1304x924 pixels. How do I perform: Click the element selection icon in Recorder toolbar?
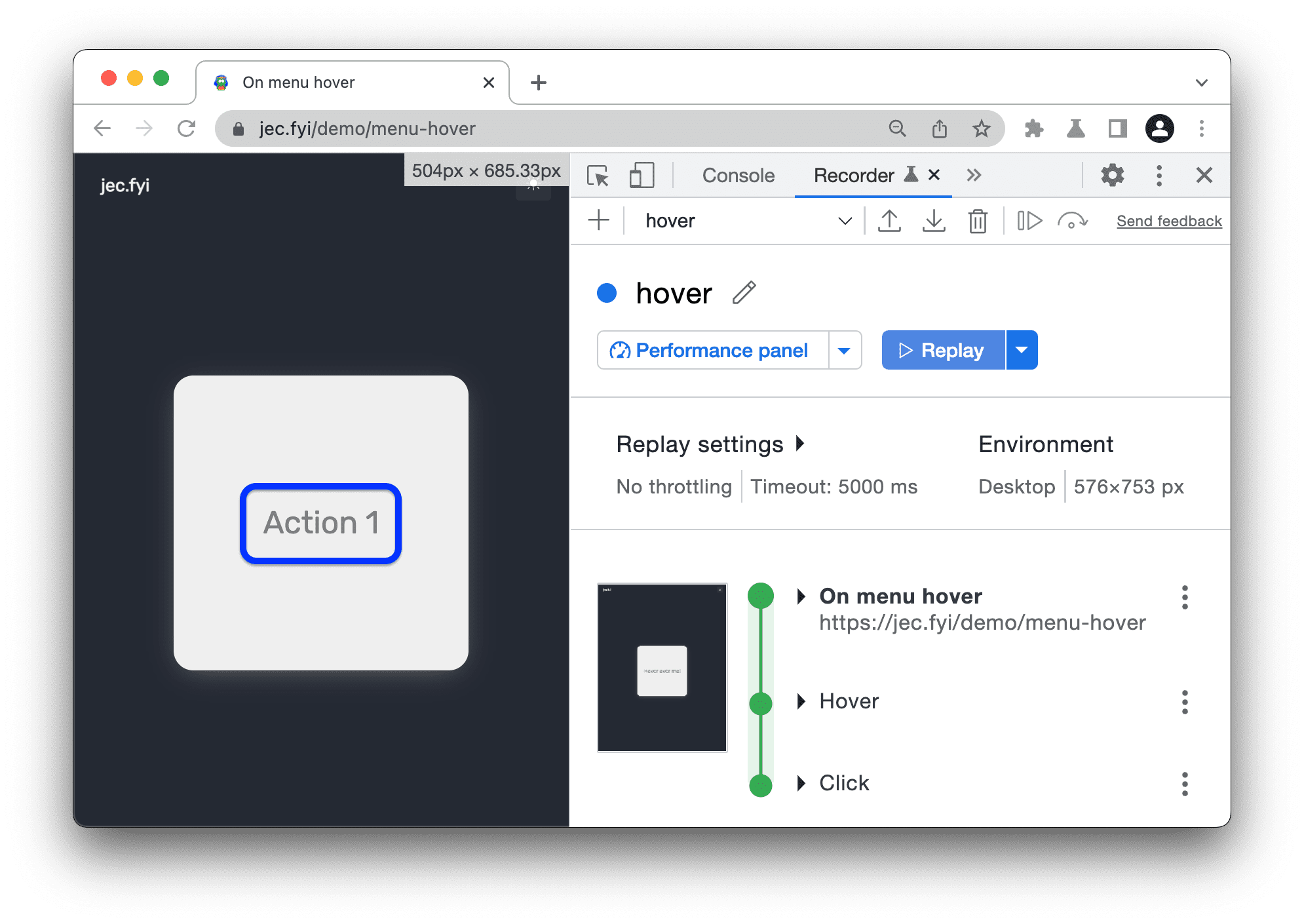597,176
